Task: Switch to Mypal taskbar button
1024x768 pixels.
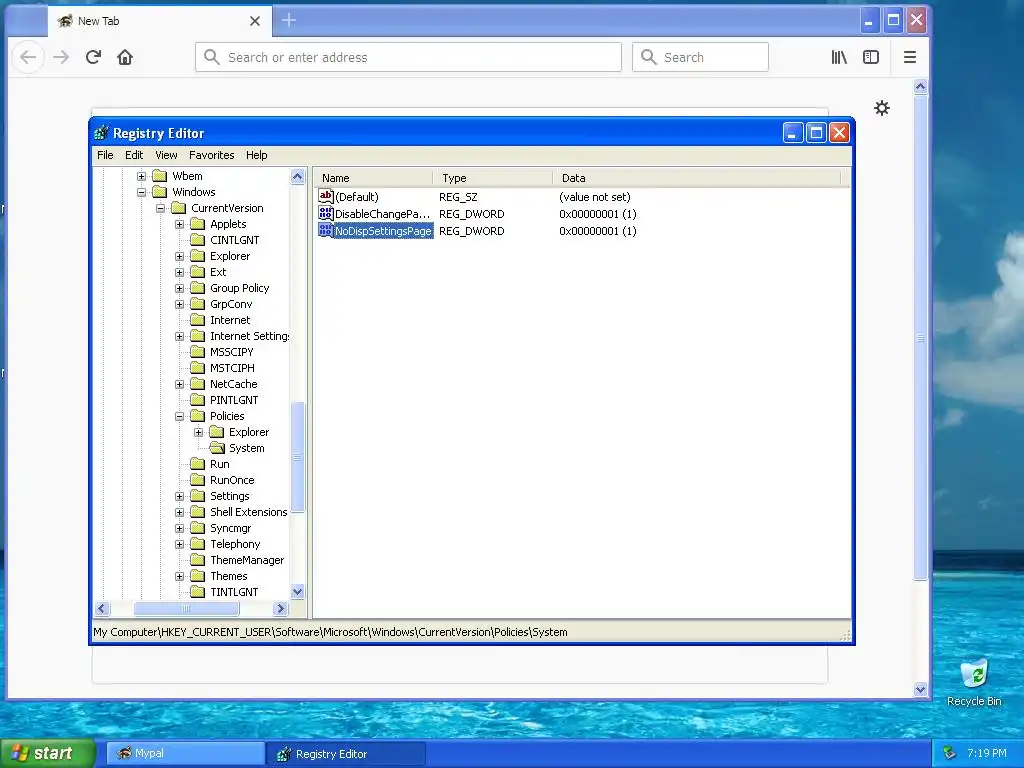Action: (185, 753)
